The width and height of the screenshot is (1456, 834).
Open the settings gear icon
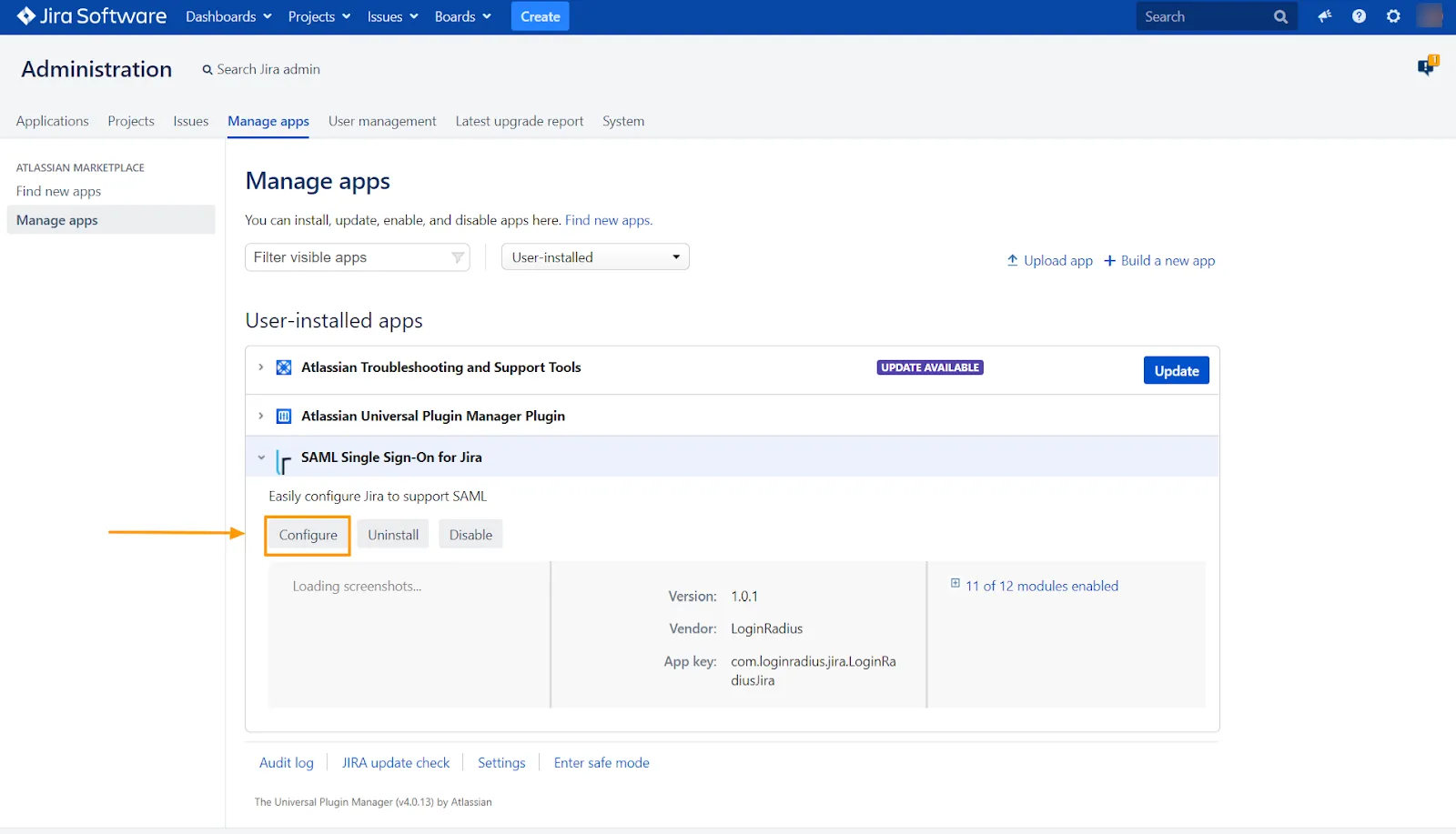coord(1393,16)
